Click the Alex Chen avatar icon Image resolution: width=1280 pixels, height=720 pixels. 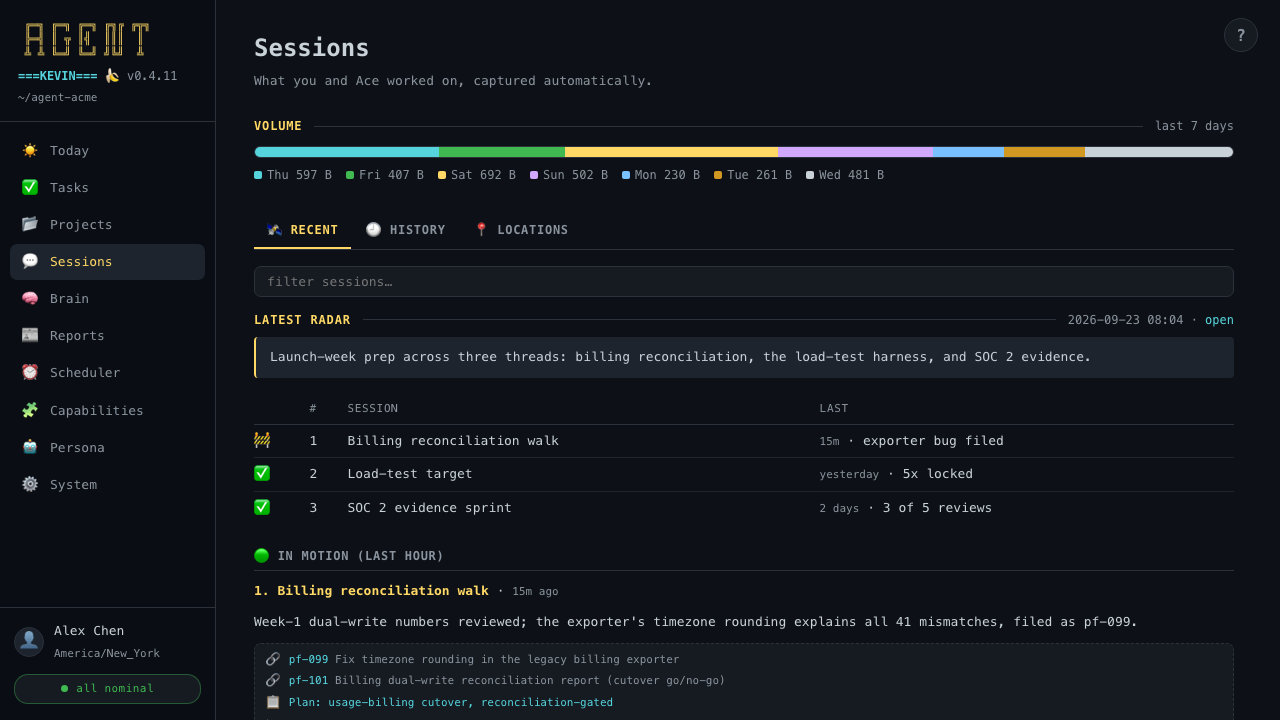(29, 641)
